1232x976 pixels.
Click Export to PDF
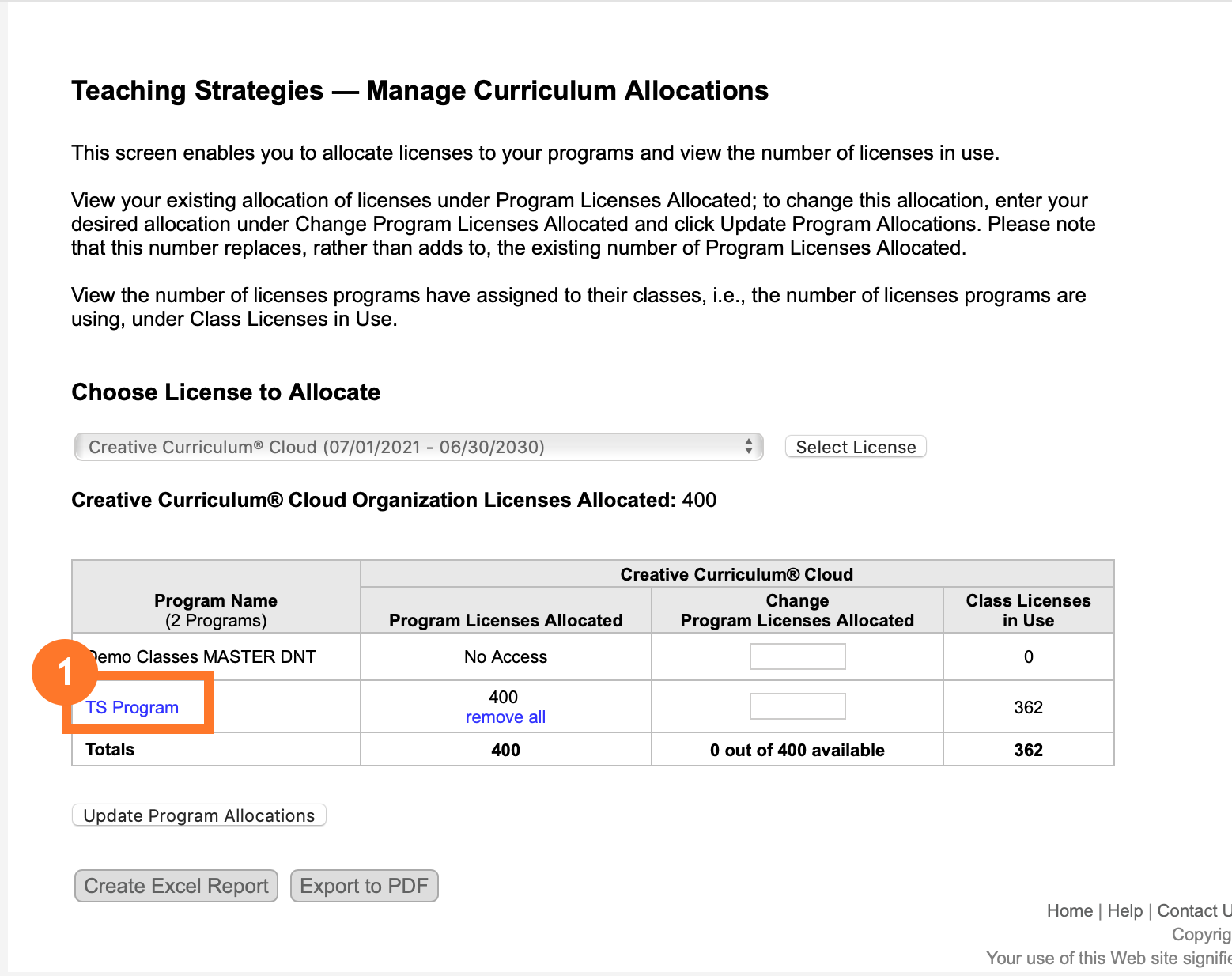point(364,885)
